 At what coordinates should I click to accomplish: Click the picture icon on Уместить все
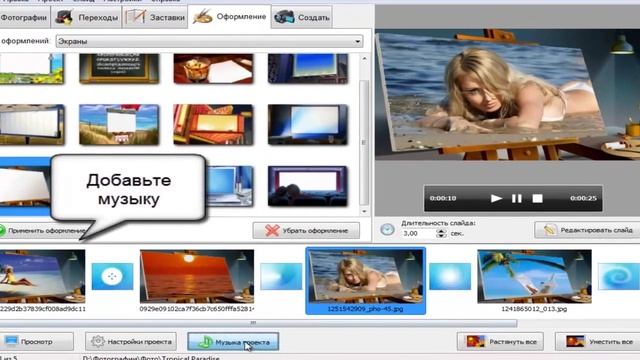(575, 342)
